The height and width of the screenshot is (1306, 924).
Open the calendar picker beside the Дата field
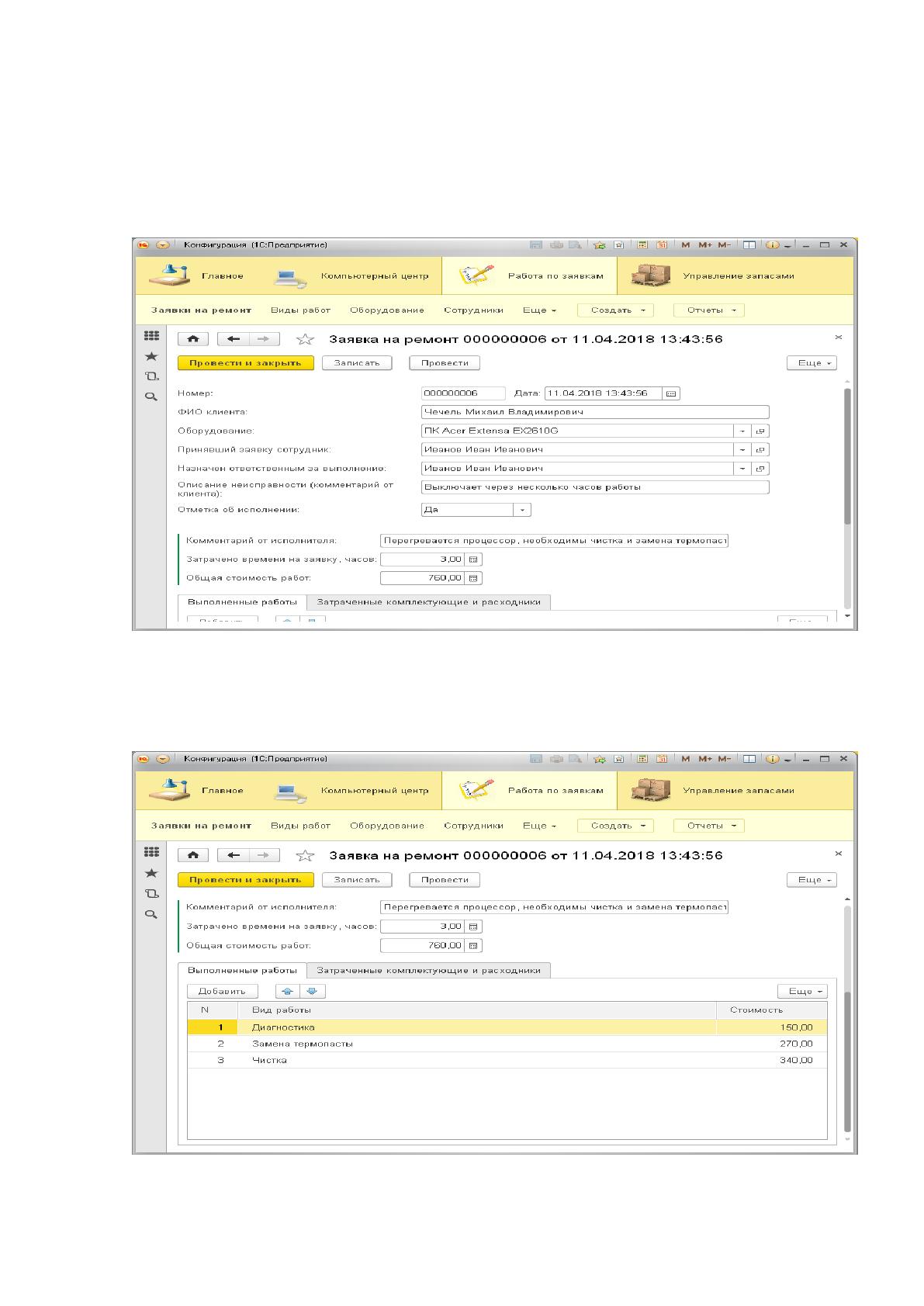click(x=672, y=393)
